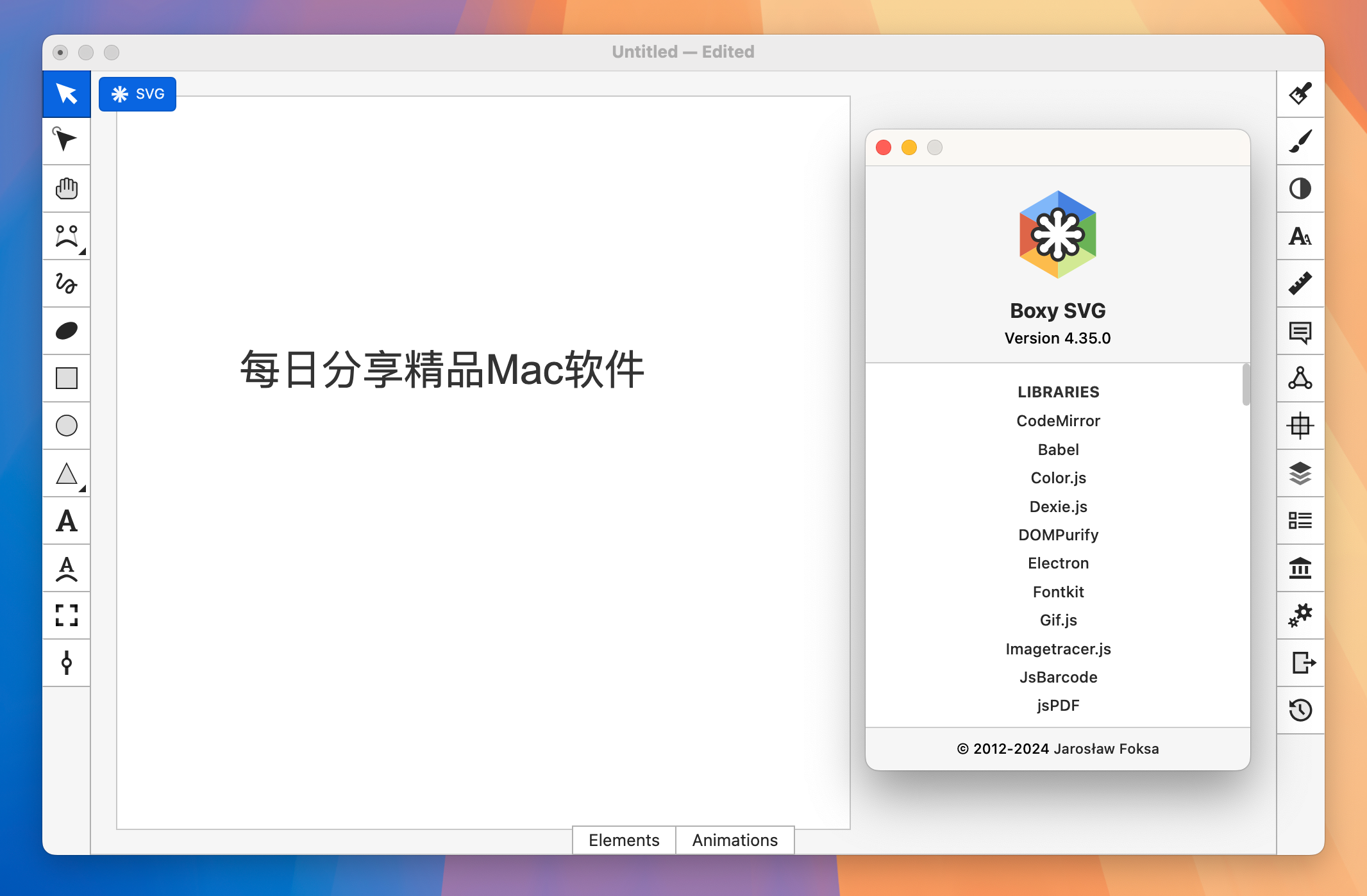Expand the triangle tool submenu corner arrow

83,489
